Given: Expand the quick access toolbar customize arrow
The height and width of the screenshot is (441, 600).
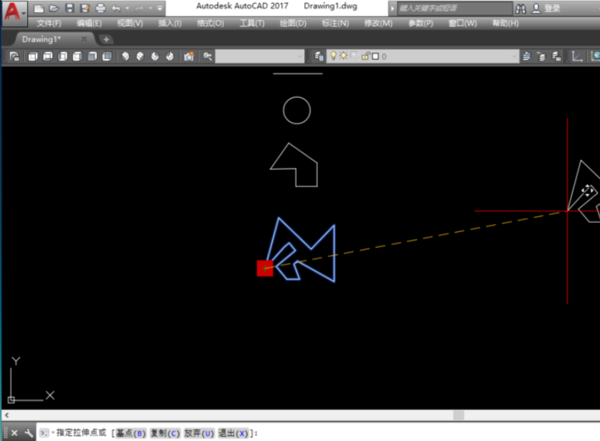Looking at the screenshot, I should [x=159, y=8].
